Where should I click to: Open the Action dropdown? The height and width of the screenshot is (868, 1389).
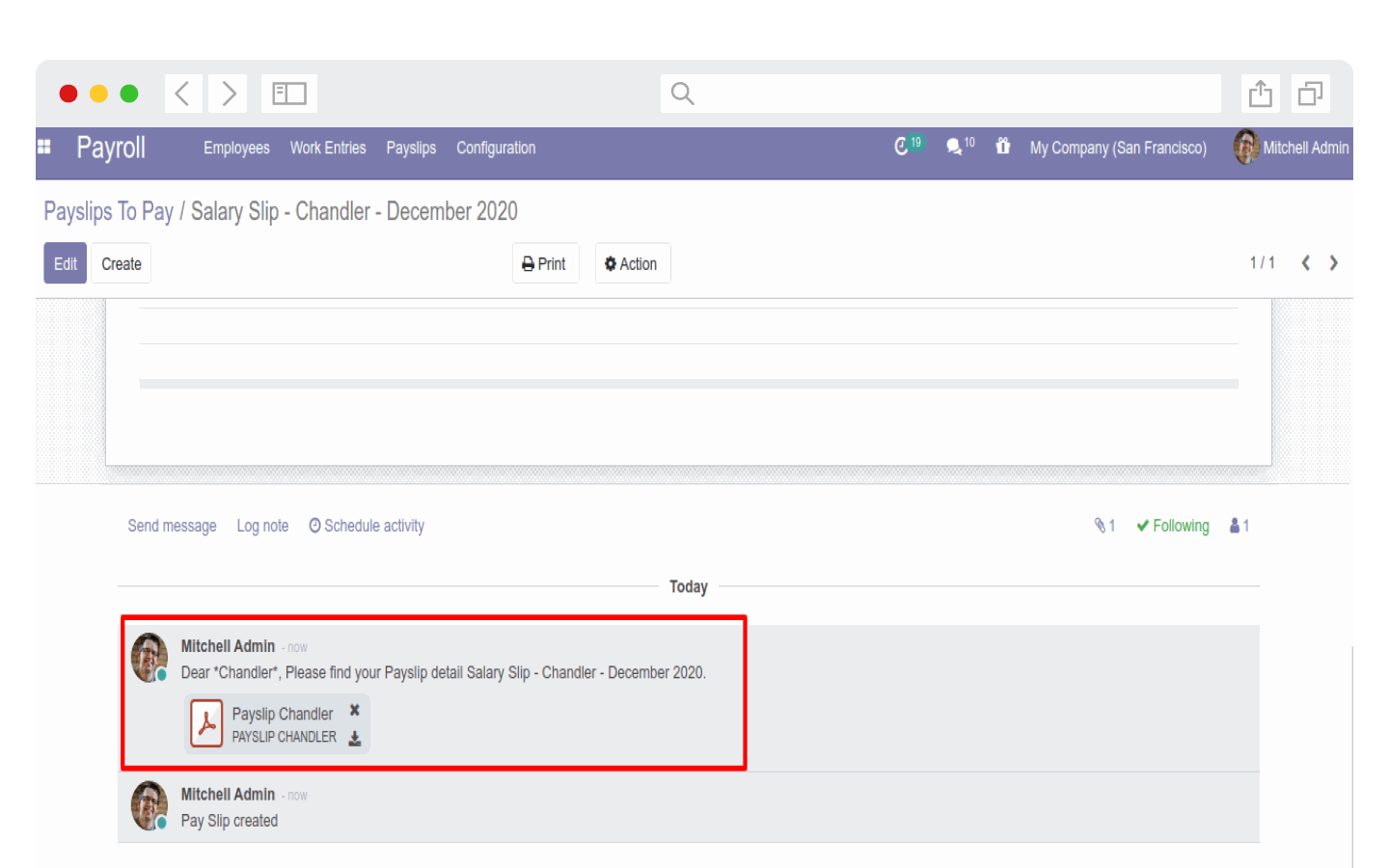point(632,263)
